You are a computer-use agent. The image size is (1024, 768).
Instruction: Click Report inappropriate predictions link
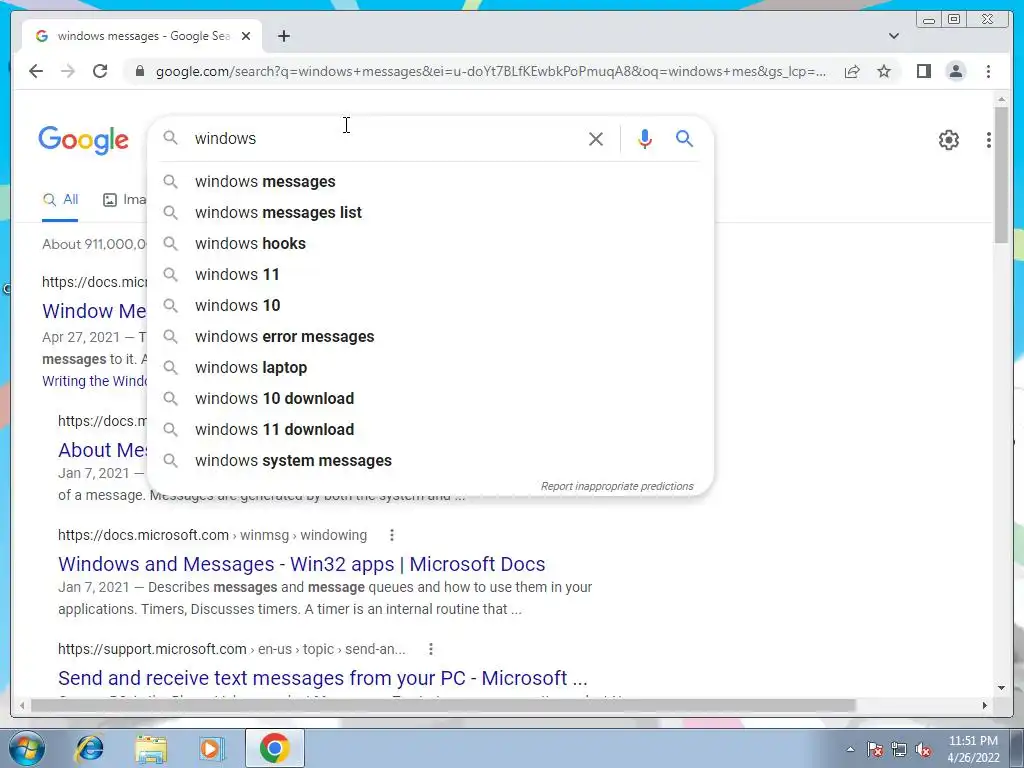(x=617, y=486)
